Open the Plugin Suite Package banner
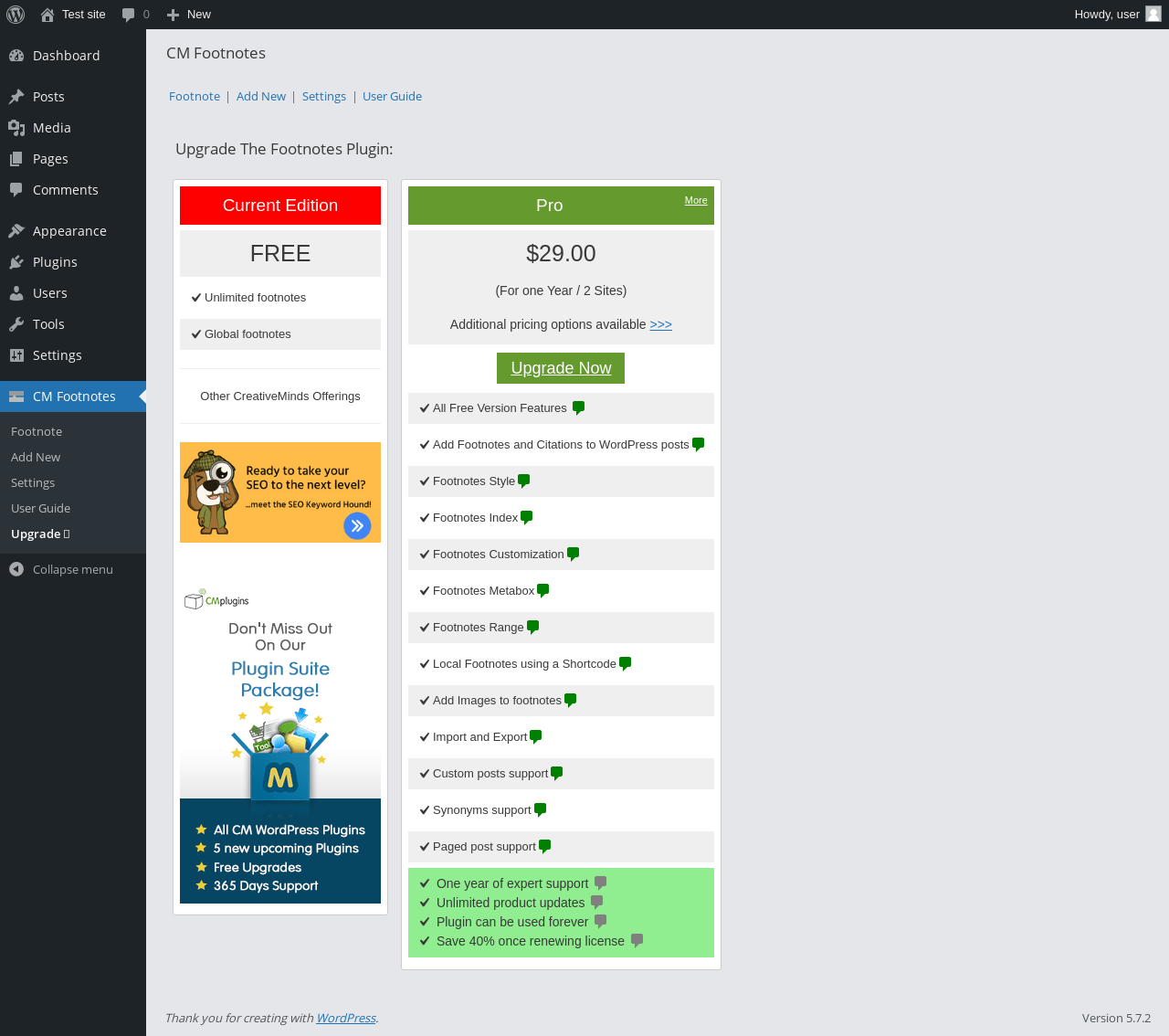Image resolution: width=1169 pixels, height=1036 pixels. (280, 742)
